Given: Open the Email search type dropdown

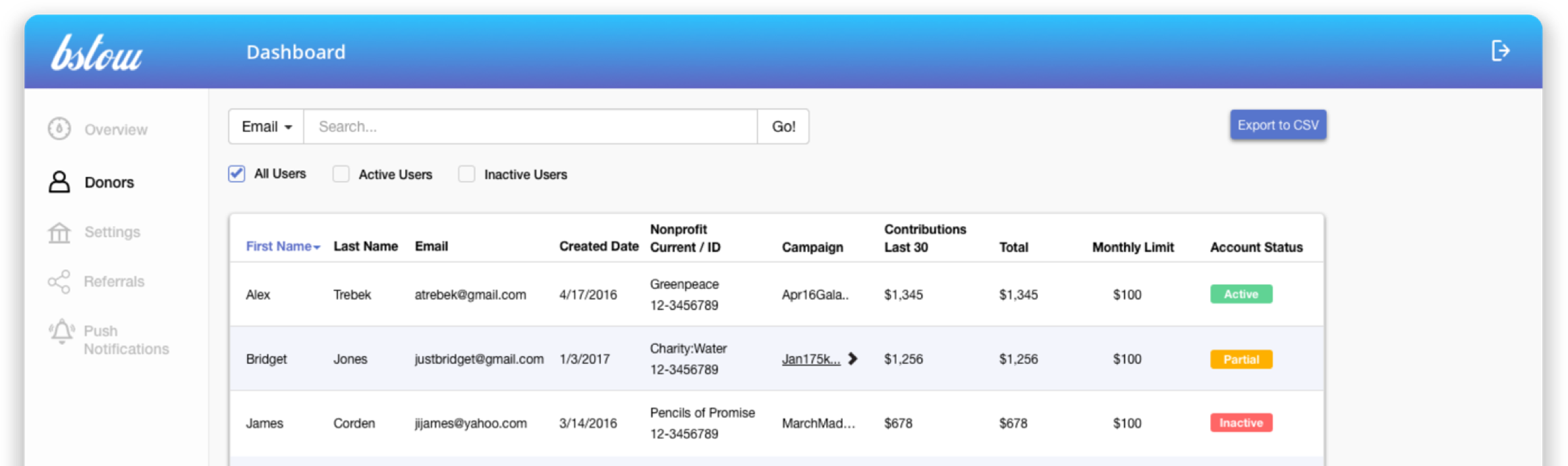Looking at the screenshot, I should pyautogui.click(x=266, y=126).
